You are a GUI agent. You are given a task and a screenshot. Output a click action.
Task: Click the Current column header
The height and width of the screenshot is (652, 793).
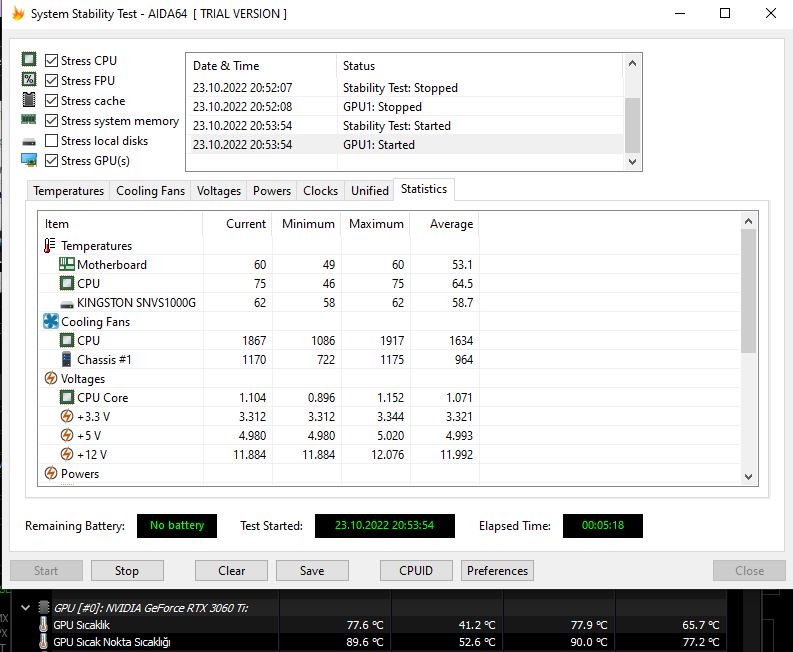tap(238, 224)
